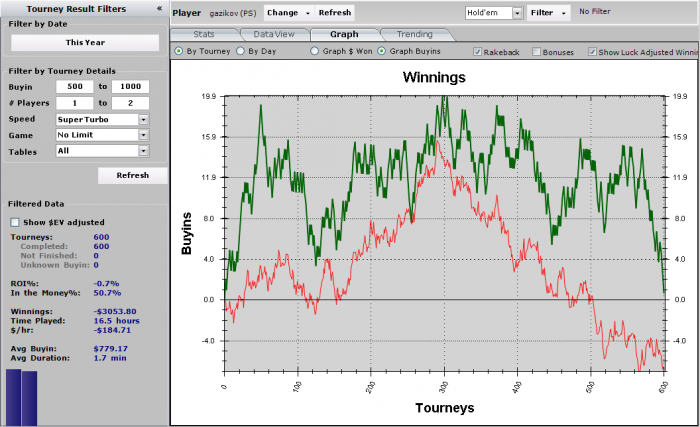Click the $/hr value -$184.71

[x=112, y=330]
